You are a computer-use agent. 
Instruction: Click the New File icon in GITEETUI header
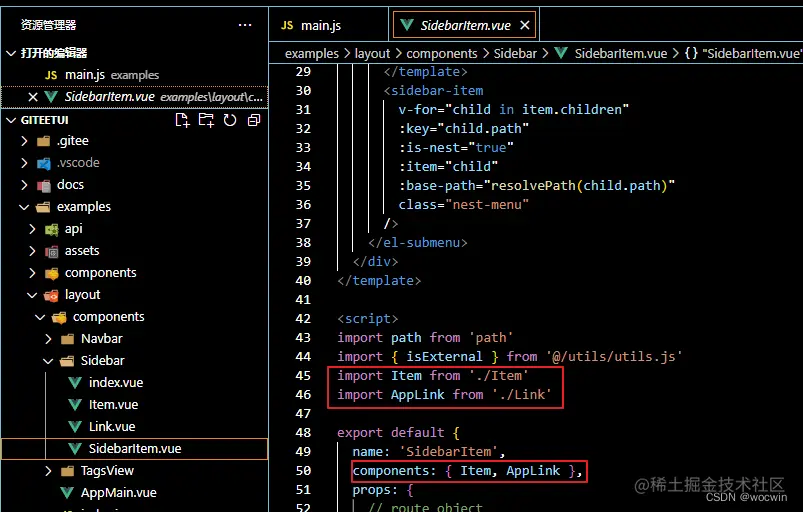click(x=182, y=120)
